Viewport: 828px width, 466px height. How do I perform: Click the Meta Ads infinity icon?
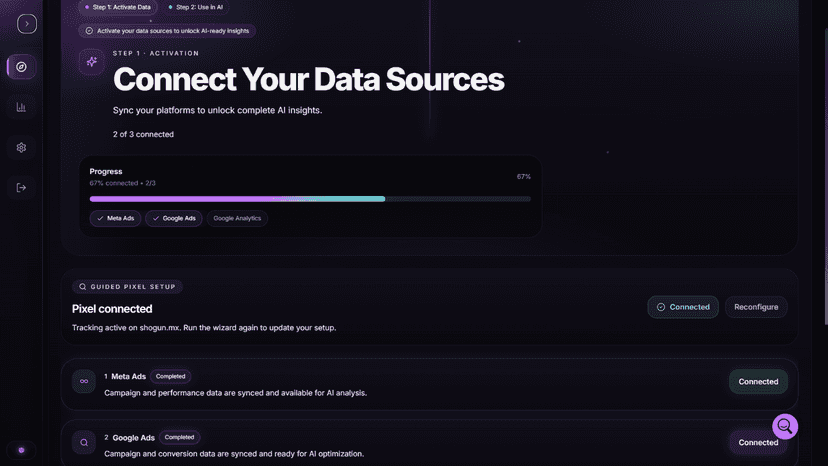(x=84, y=381)
